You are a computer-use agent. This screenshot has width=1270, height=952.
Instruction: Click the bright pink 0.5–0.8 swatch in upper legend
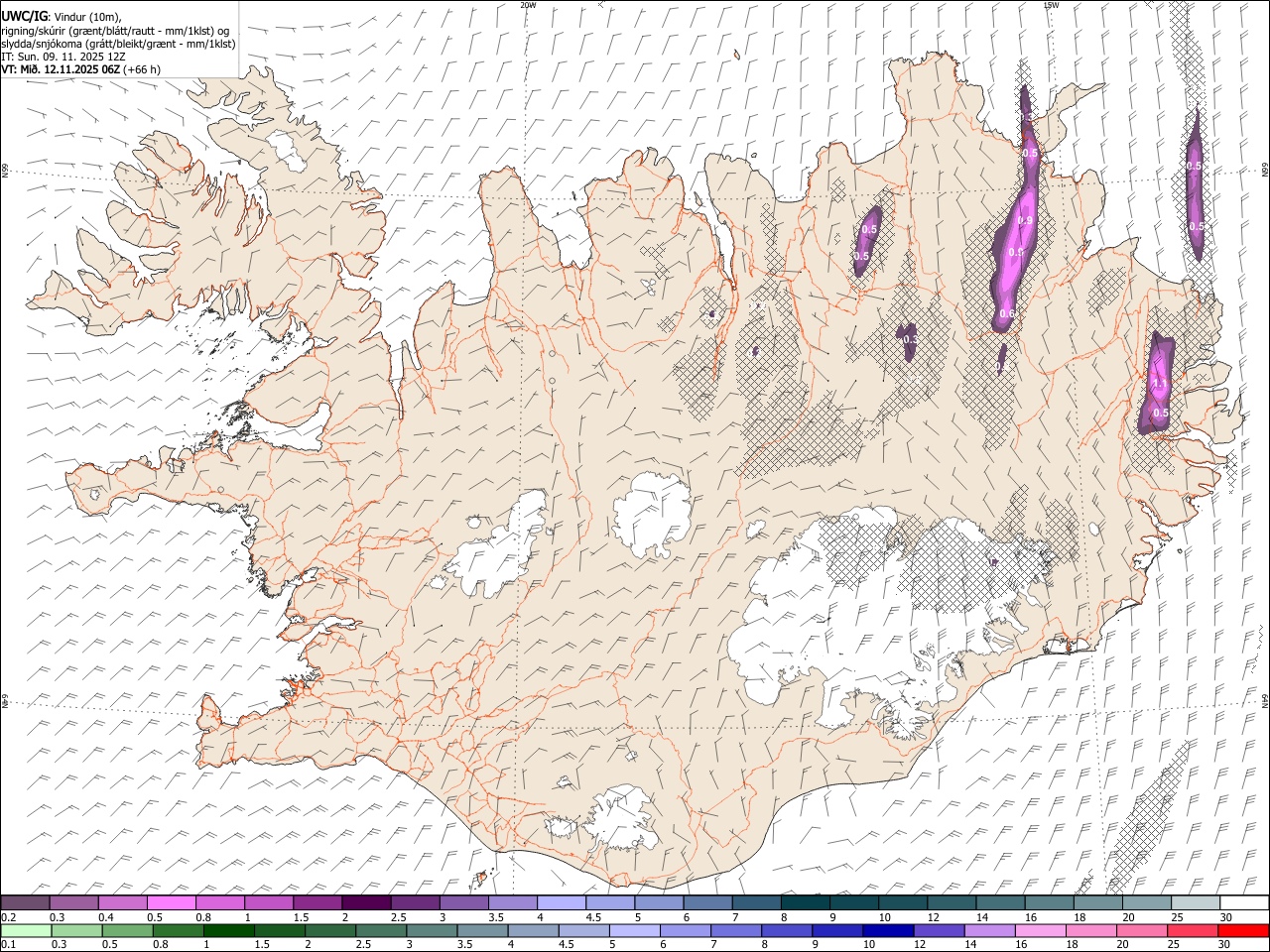tap(172, 903)
